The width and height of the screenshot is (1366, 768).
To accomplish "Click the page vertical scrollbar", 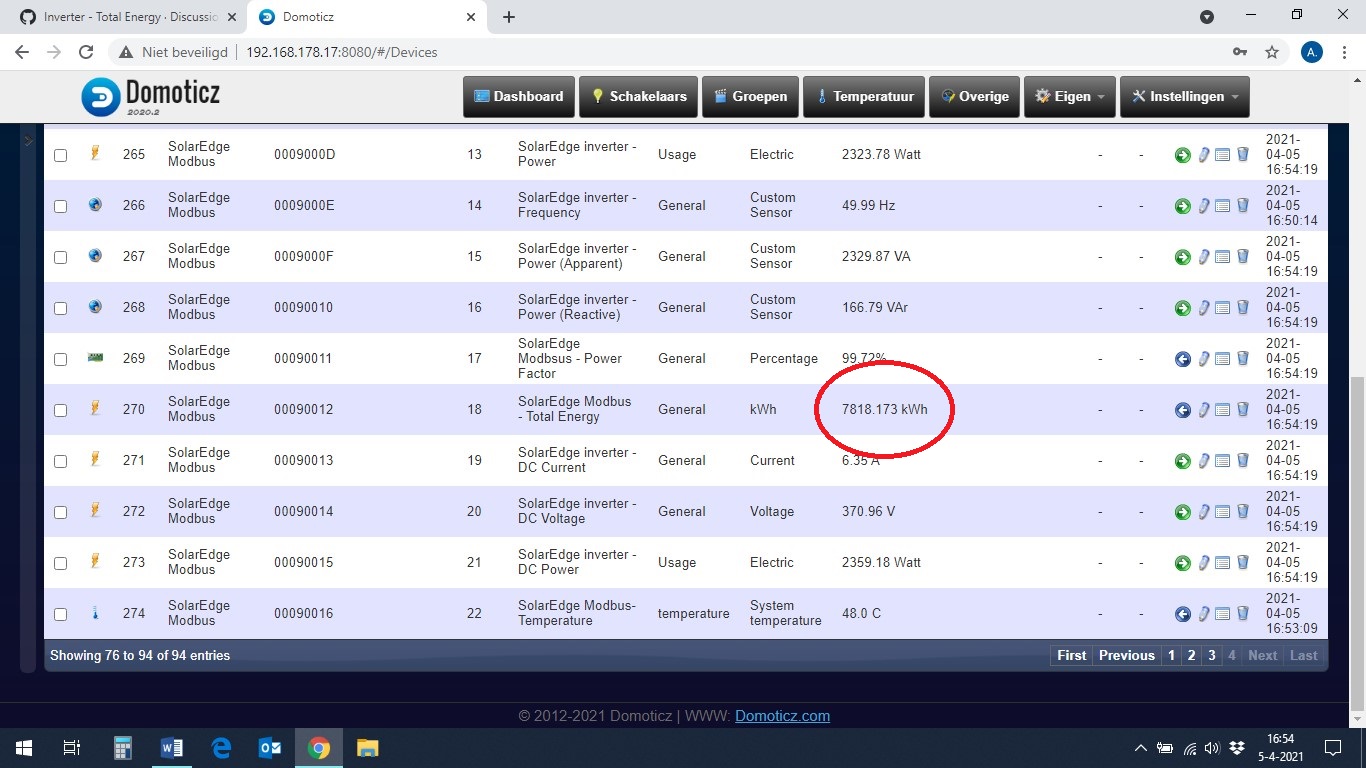I will tap(1357, 543).
